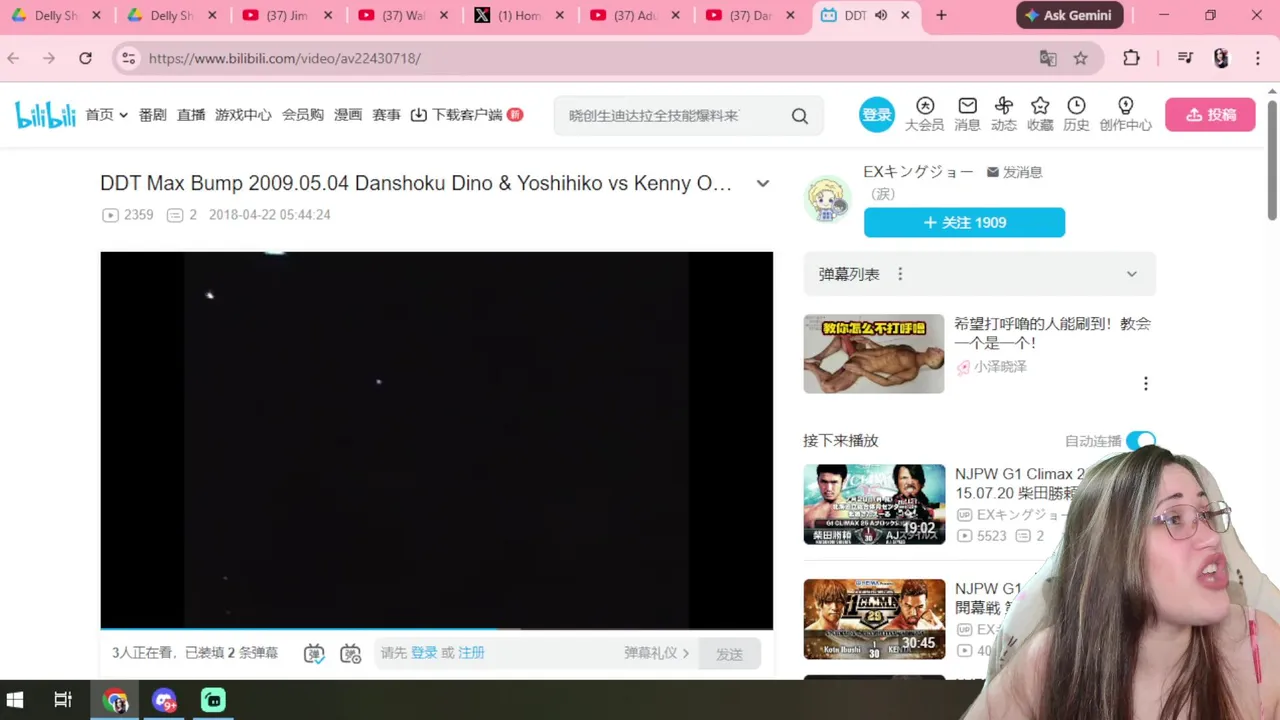This screenshot has width=1280, height=720.
Task: Open 赛事 nav item
Action: coord(386,115)
